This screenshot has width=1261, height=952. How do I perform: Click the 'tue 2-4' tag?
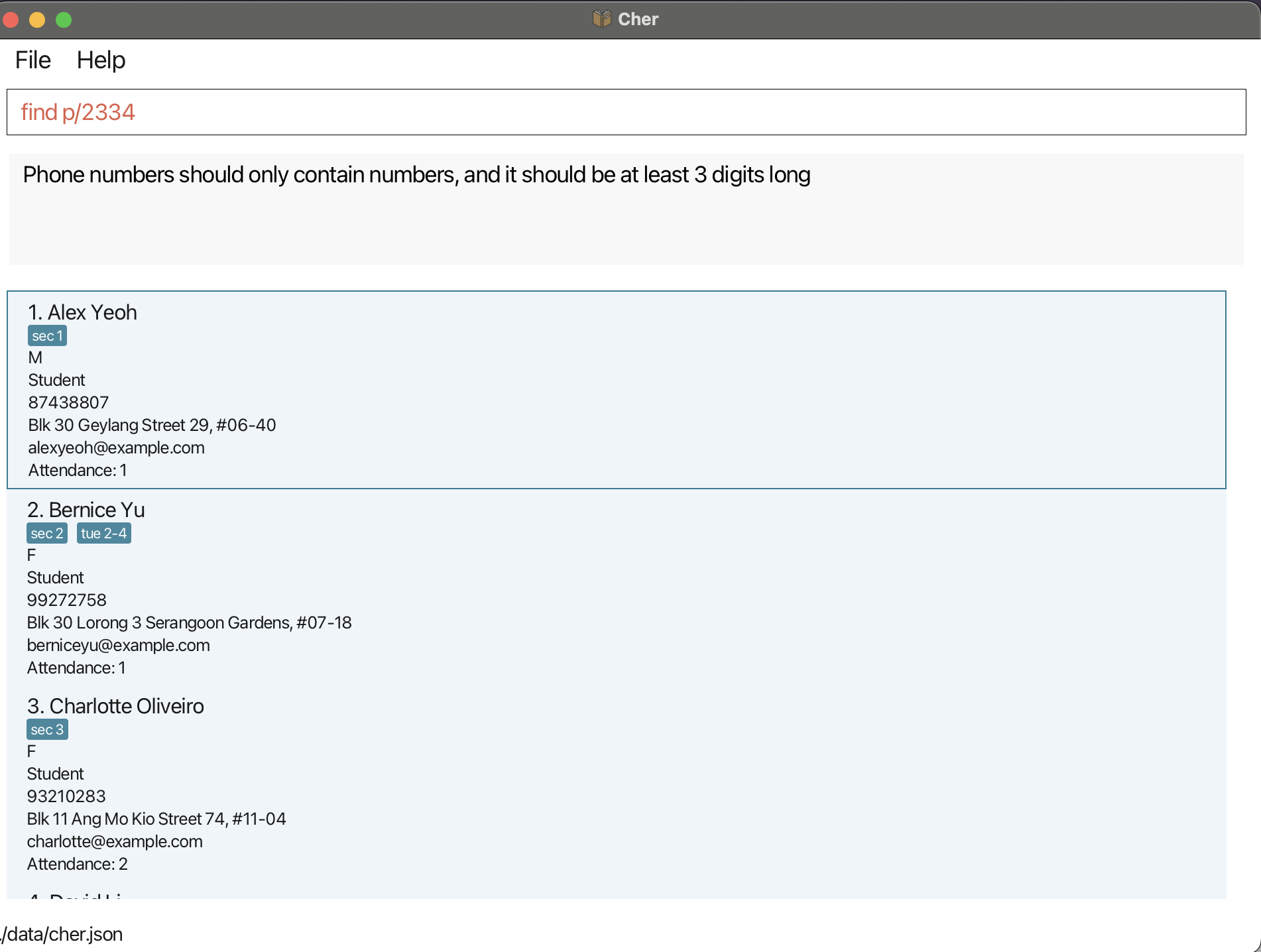tap(104, 534)
